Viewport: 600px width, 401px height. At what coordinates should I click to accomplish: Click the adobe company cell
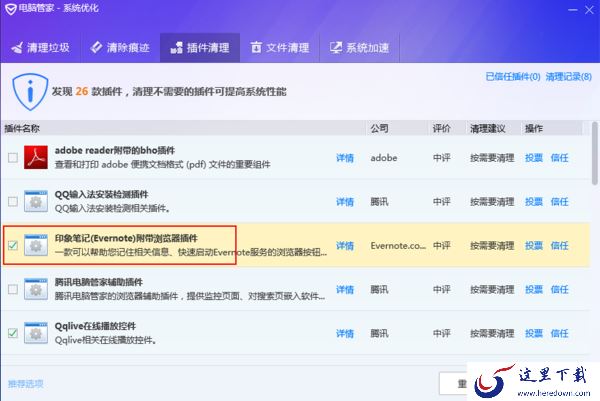point(384,158)
